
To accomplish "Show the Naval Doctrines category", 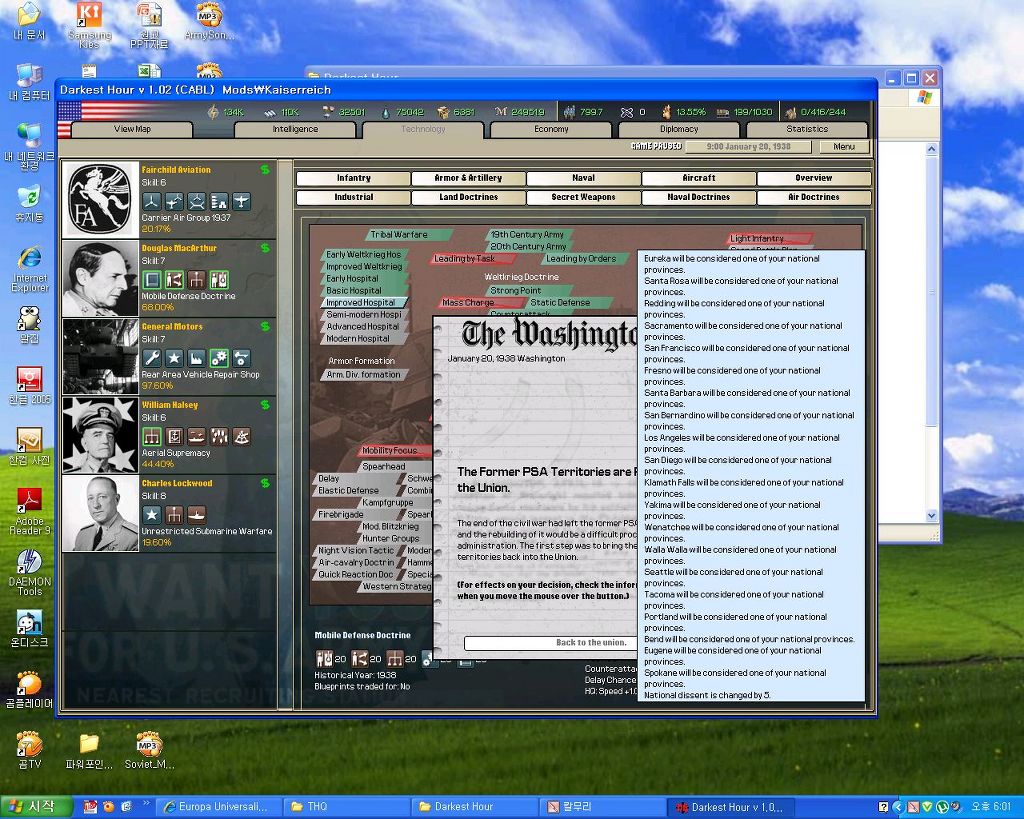I will coord(699,197).
